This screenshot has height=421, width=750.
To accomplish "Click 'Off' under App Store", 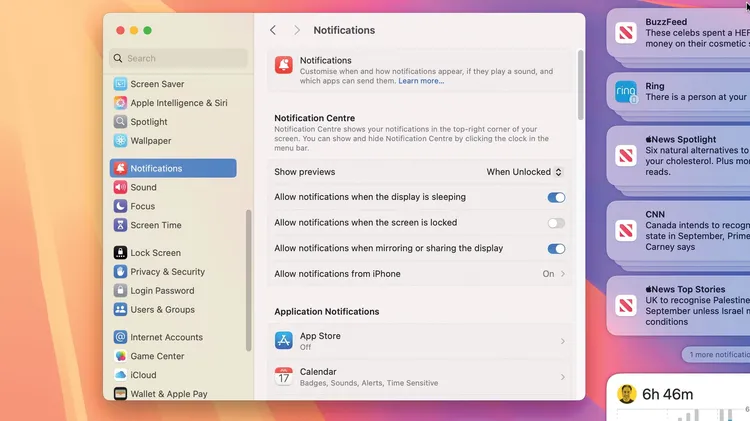I will point(305,347).
